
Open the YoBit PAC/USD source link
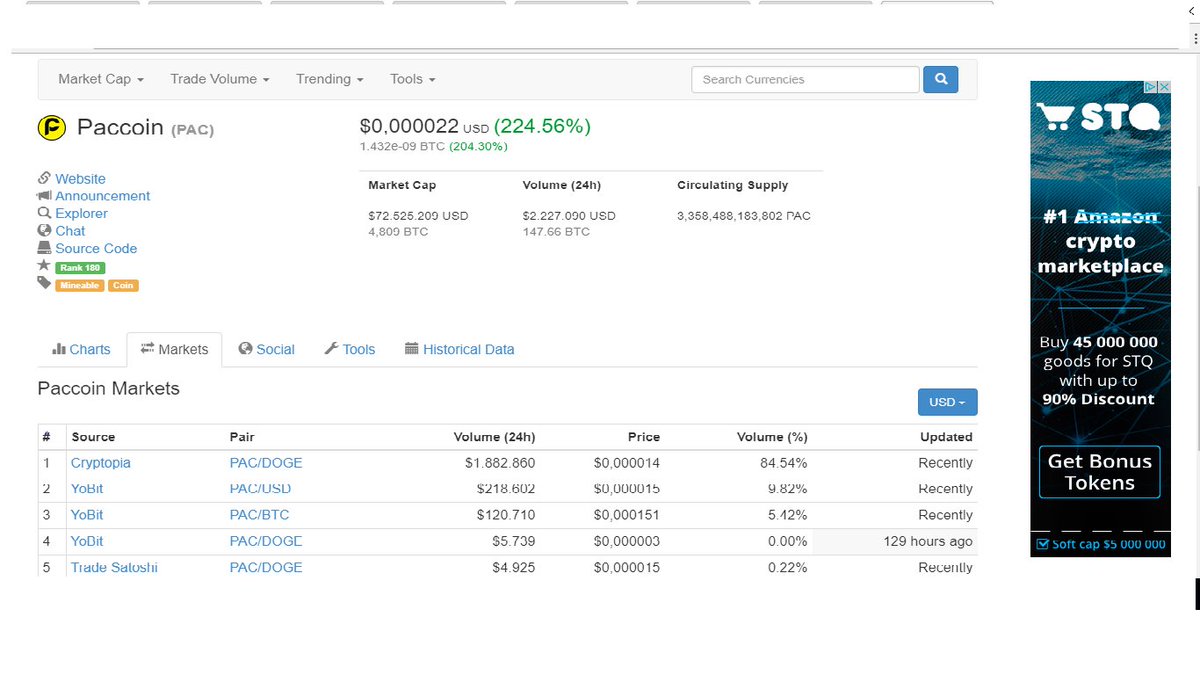coord(87,489)
